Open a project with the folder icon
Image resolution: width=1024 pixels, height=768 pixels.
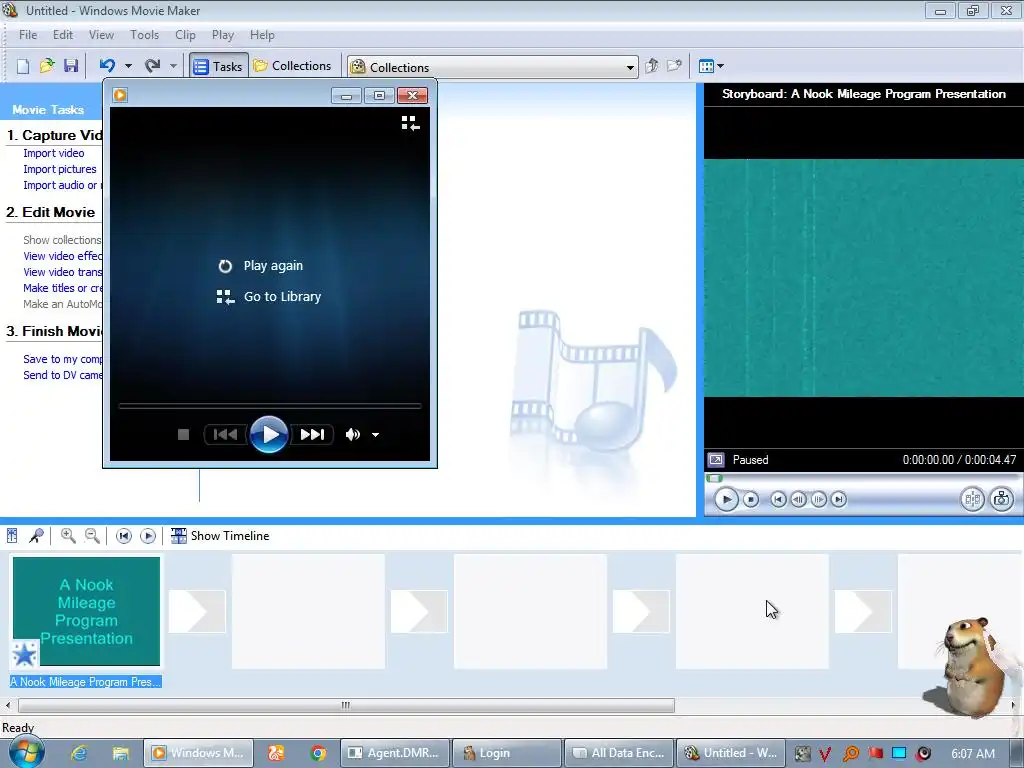[47, 66]
